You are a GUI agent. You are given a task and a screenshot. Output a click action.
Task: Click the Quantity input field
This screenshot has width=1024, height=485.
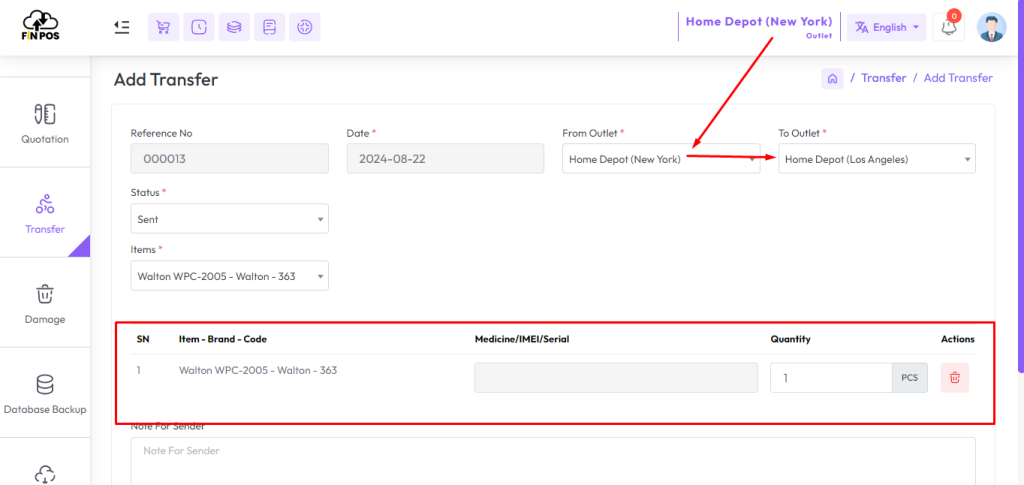[831, 377]
